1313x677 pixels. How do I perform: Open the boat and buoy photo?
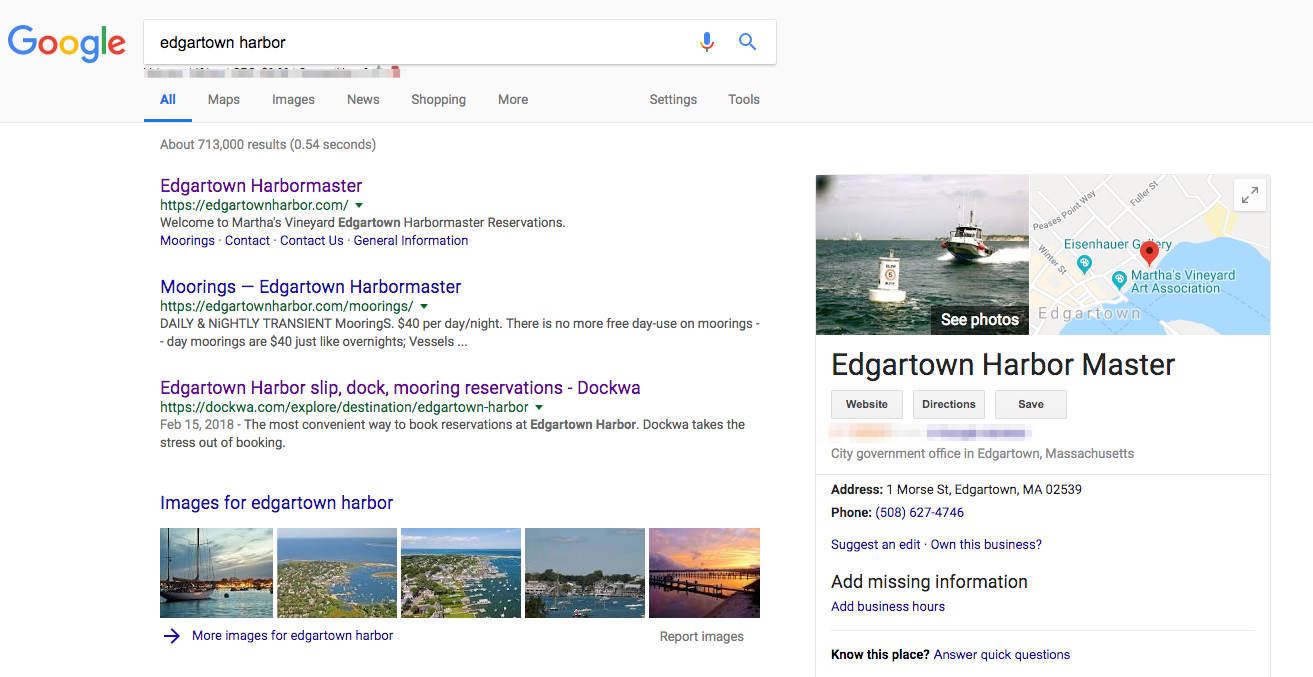(922, 255)
